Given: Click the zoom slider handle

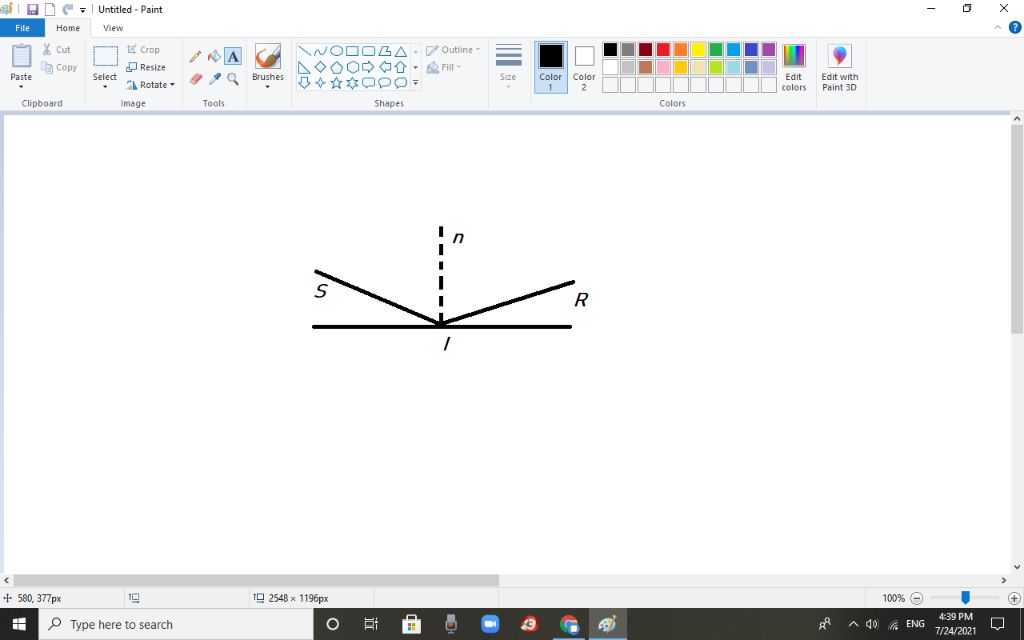Looking at the screenshot, I should (965, 598).
